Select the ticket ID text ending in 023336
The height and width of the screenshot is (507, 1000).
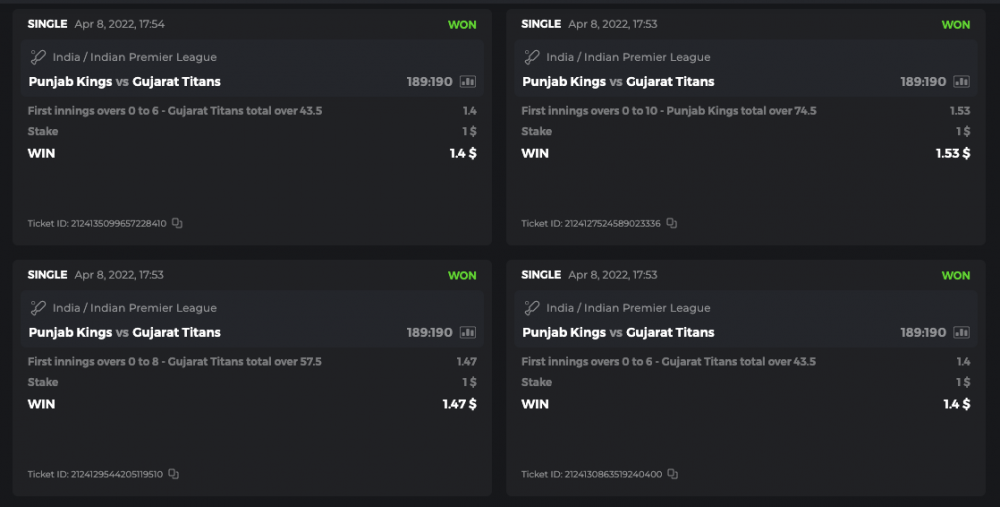[x=591, y=224]
